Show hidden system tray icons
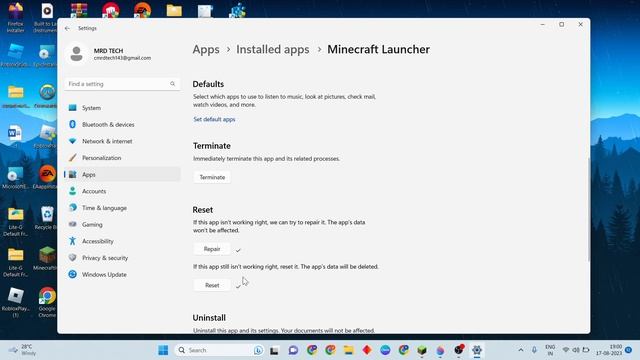The image size is (640, 360). (521, 350)
